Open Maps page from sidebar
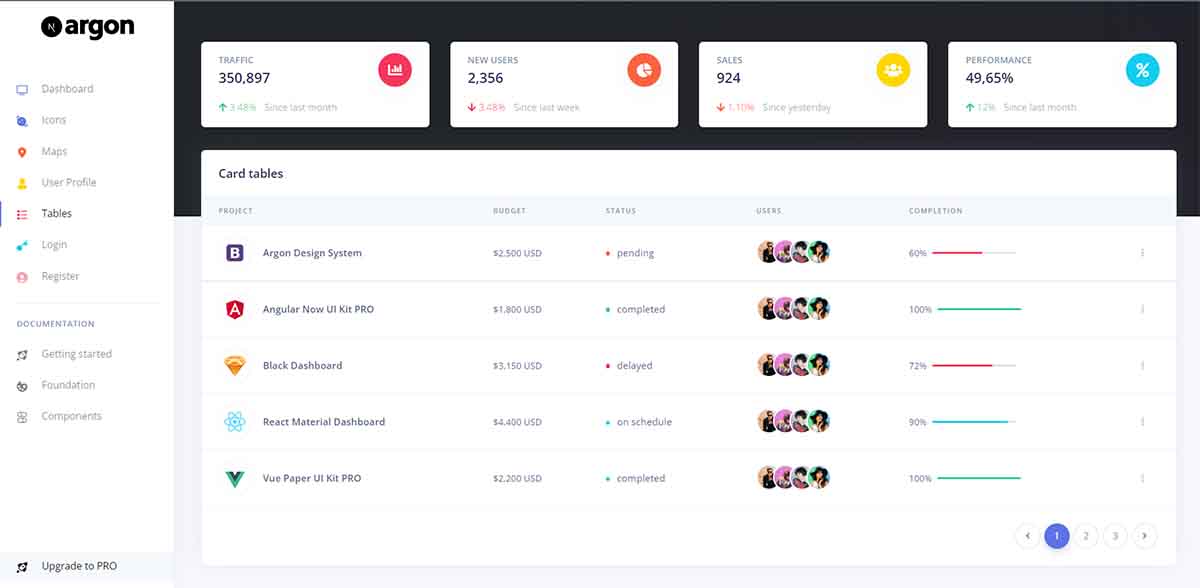1200x588 pixels. coord(54,152)
